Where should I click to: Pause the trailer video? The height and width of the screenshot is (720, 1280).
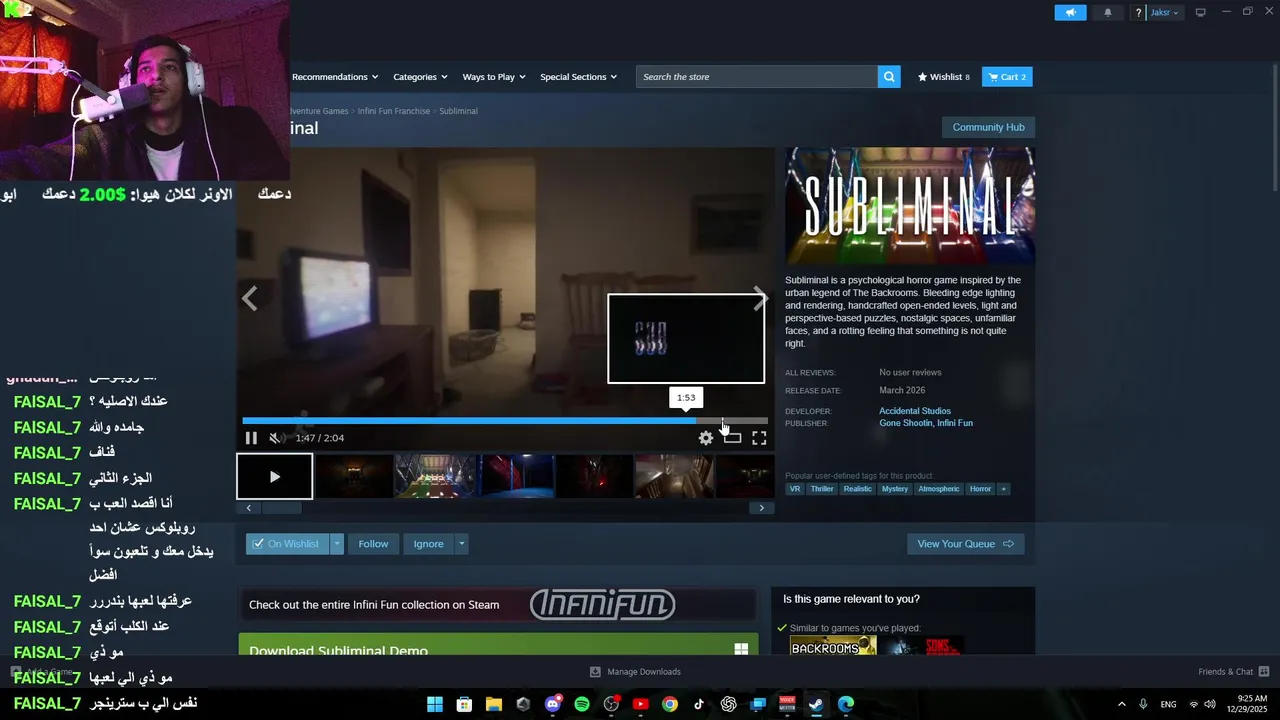point(251,438)
